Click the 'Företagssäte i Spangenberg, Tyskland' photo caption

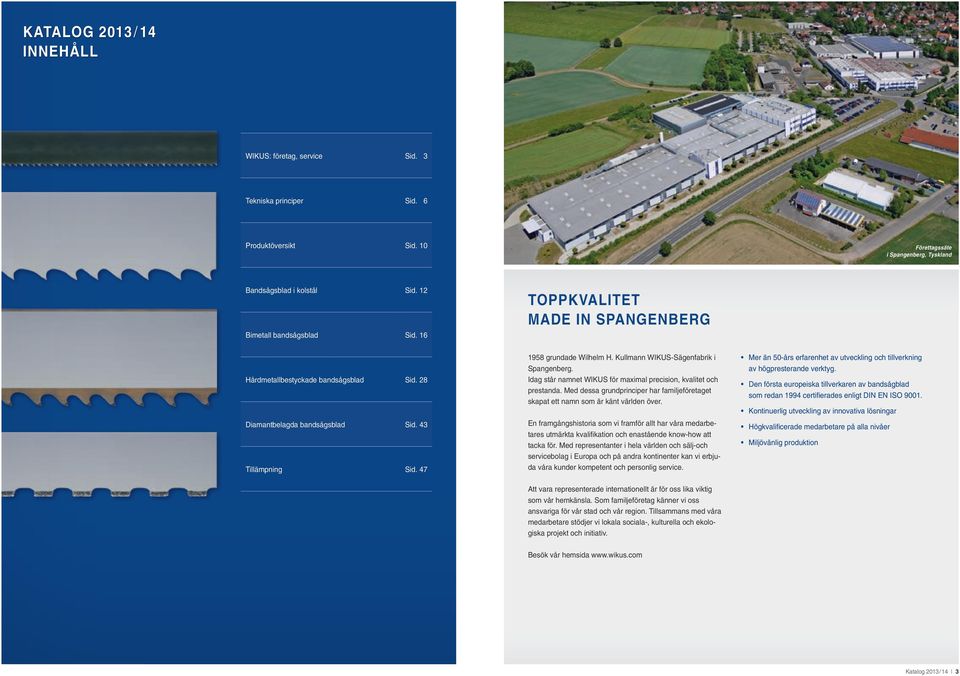[x=919, y=251]
